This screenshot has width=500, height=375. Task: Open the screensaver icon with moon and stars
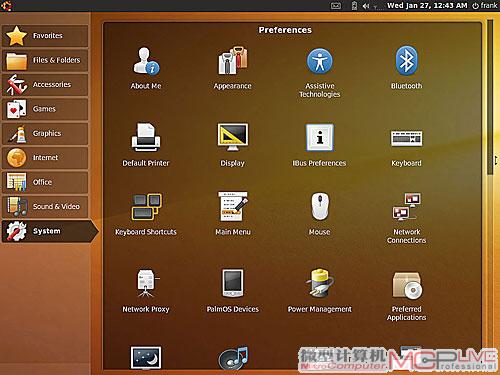coord(146,357)
